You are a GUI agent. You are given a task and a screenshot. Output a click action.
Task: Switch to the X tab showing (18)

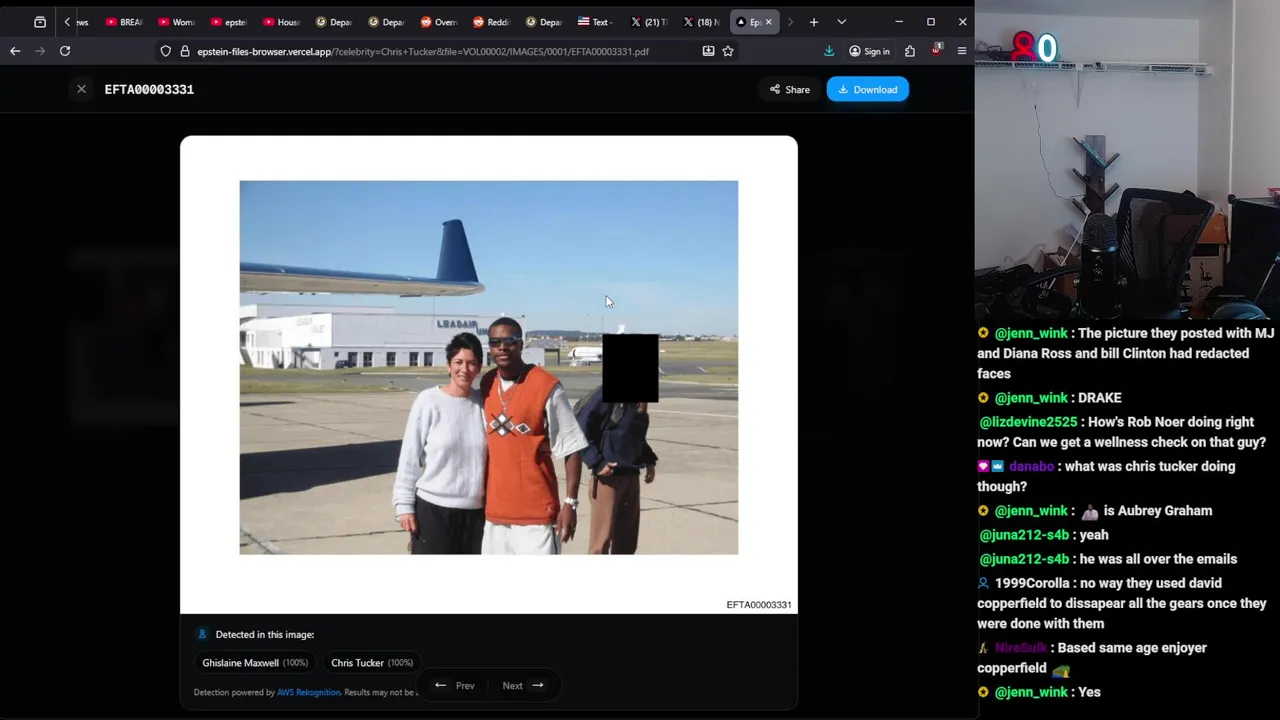[700, 22]
